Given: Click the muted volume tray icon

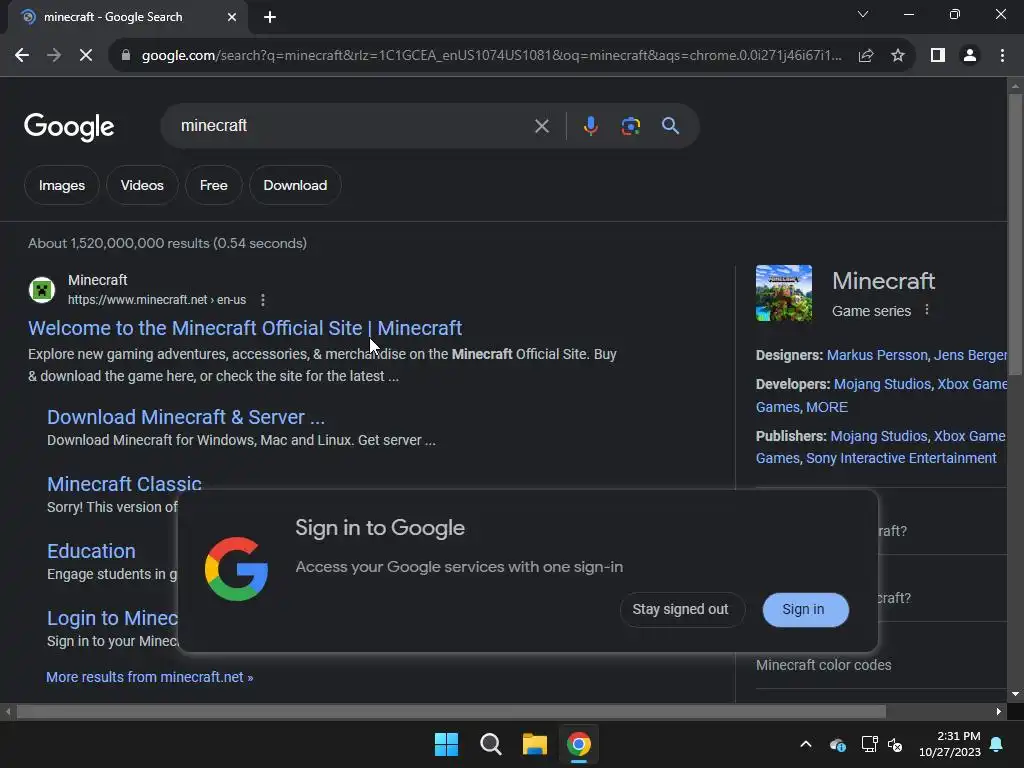Looking at the screenshot, I should tap(895, 744).
